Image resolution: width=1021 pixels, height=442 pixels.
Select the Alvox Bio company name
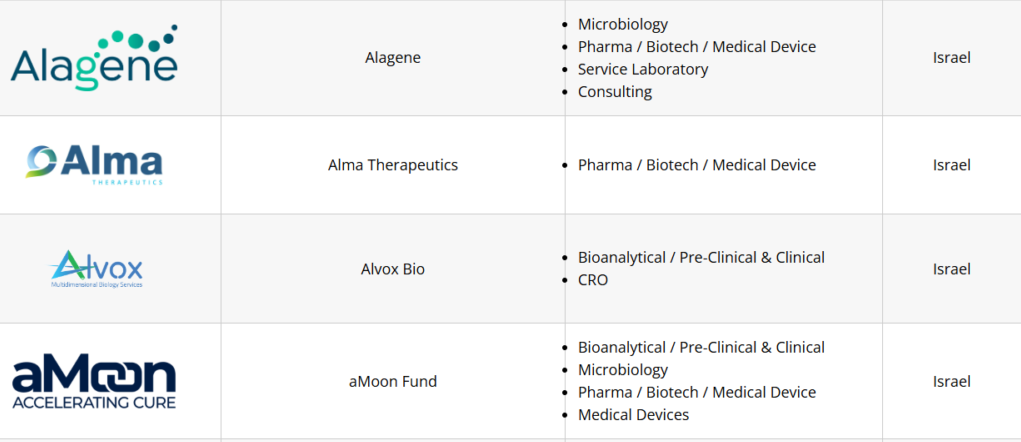tap(393, 269)
